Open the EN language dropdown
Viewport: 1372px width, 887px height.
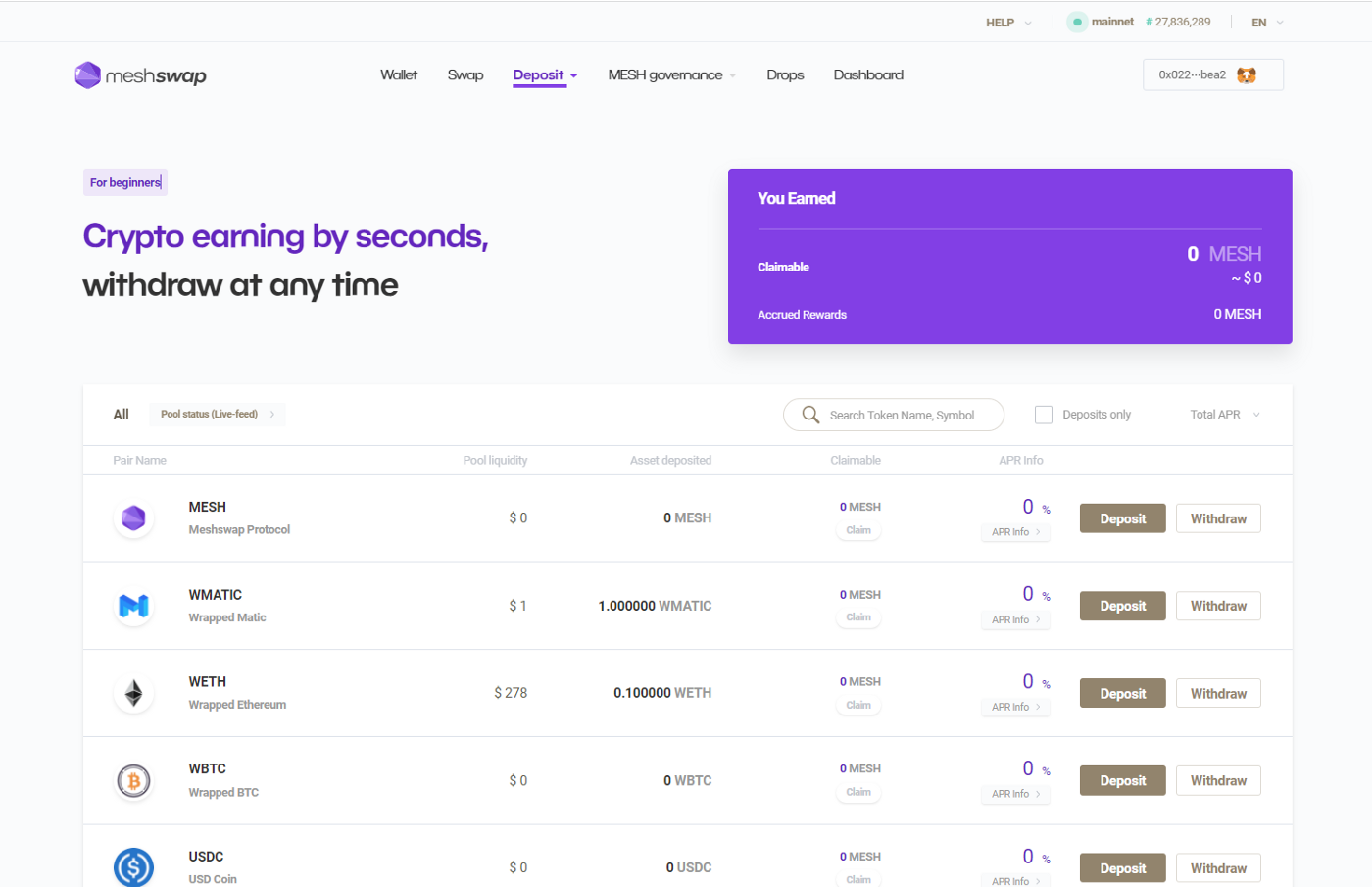click(x=1267, y=23)
